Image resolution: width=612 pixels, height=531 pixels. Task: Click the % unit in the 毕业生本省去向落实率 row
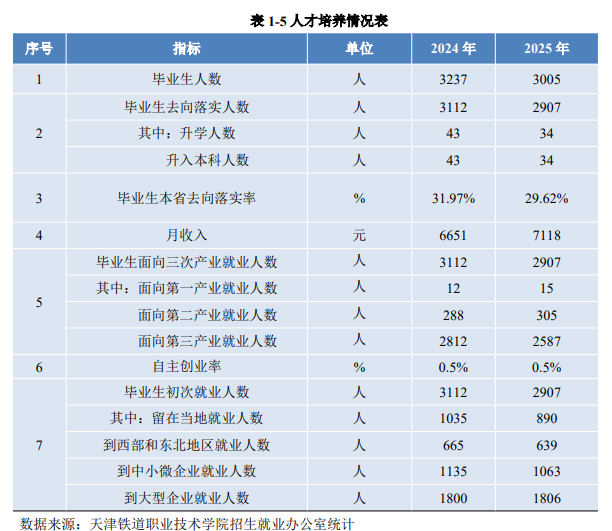click(x=359, y=199)
